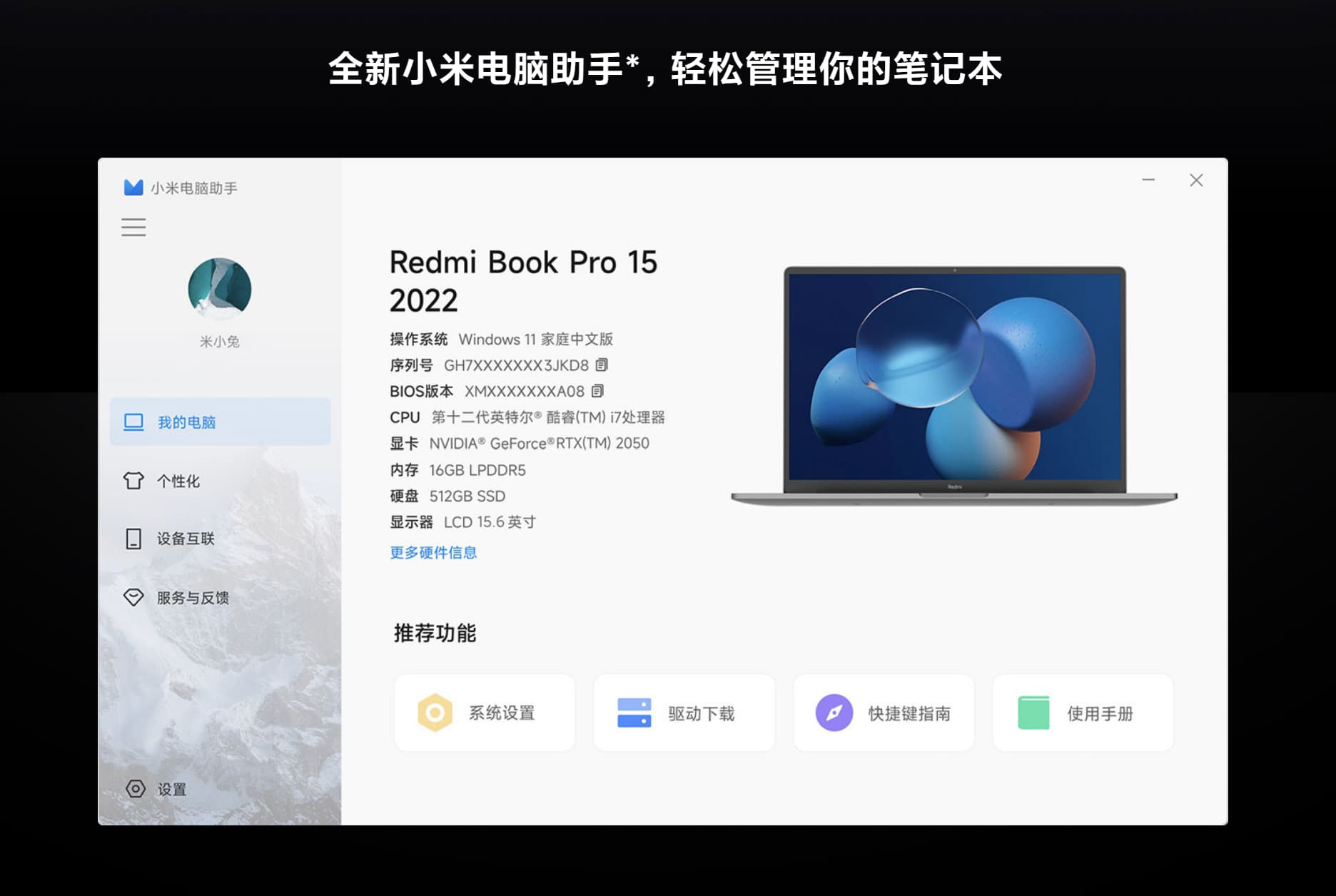Minimize the PC Assistant window
The image size is (1336, 896).
coord(1148,180)
